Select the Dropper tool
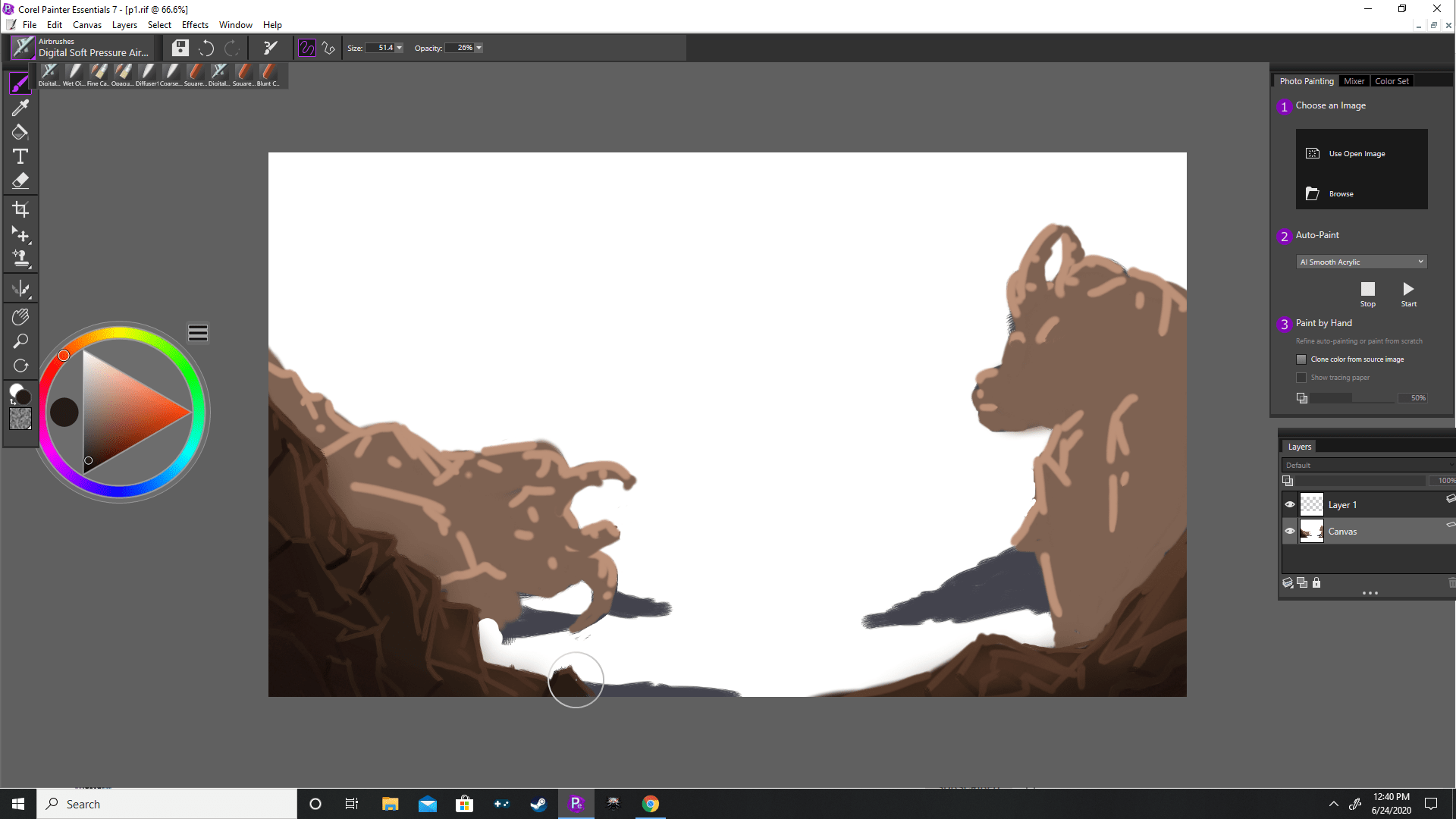This screenshot has height=819, width=1456. coord(20,108)
